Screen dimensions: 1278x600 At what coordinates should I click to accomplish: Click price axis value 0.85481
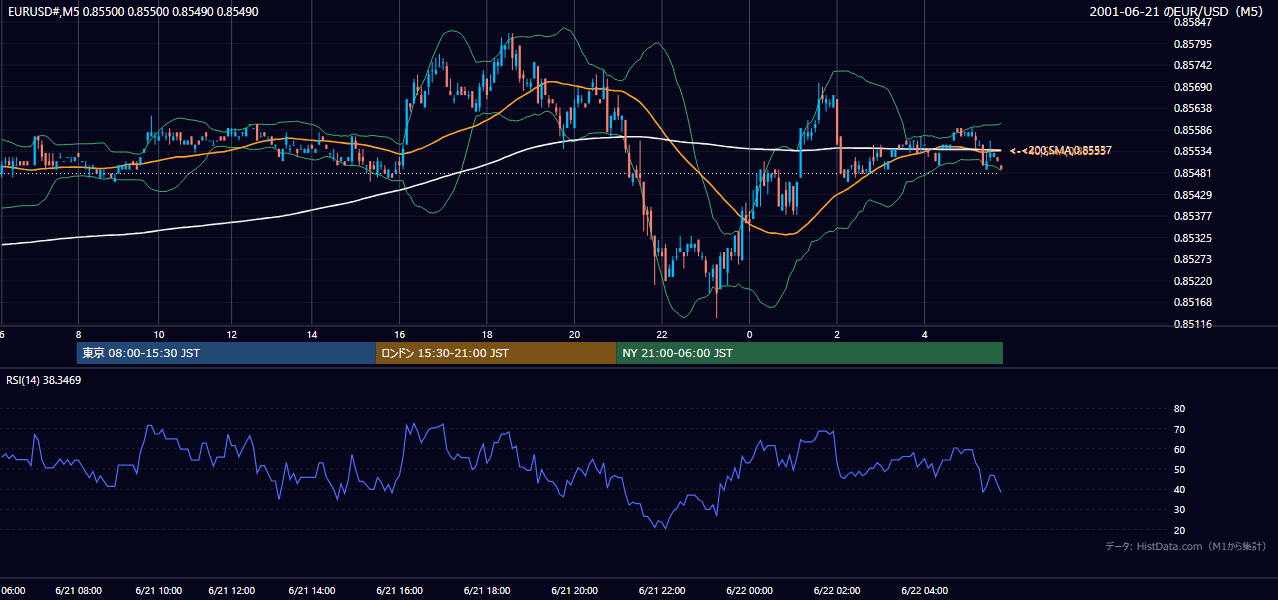pyautogui.click(x=1193, y=173)
